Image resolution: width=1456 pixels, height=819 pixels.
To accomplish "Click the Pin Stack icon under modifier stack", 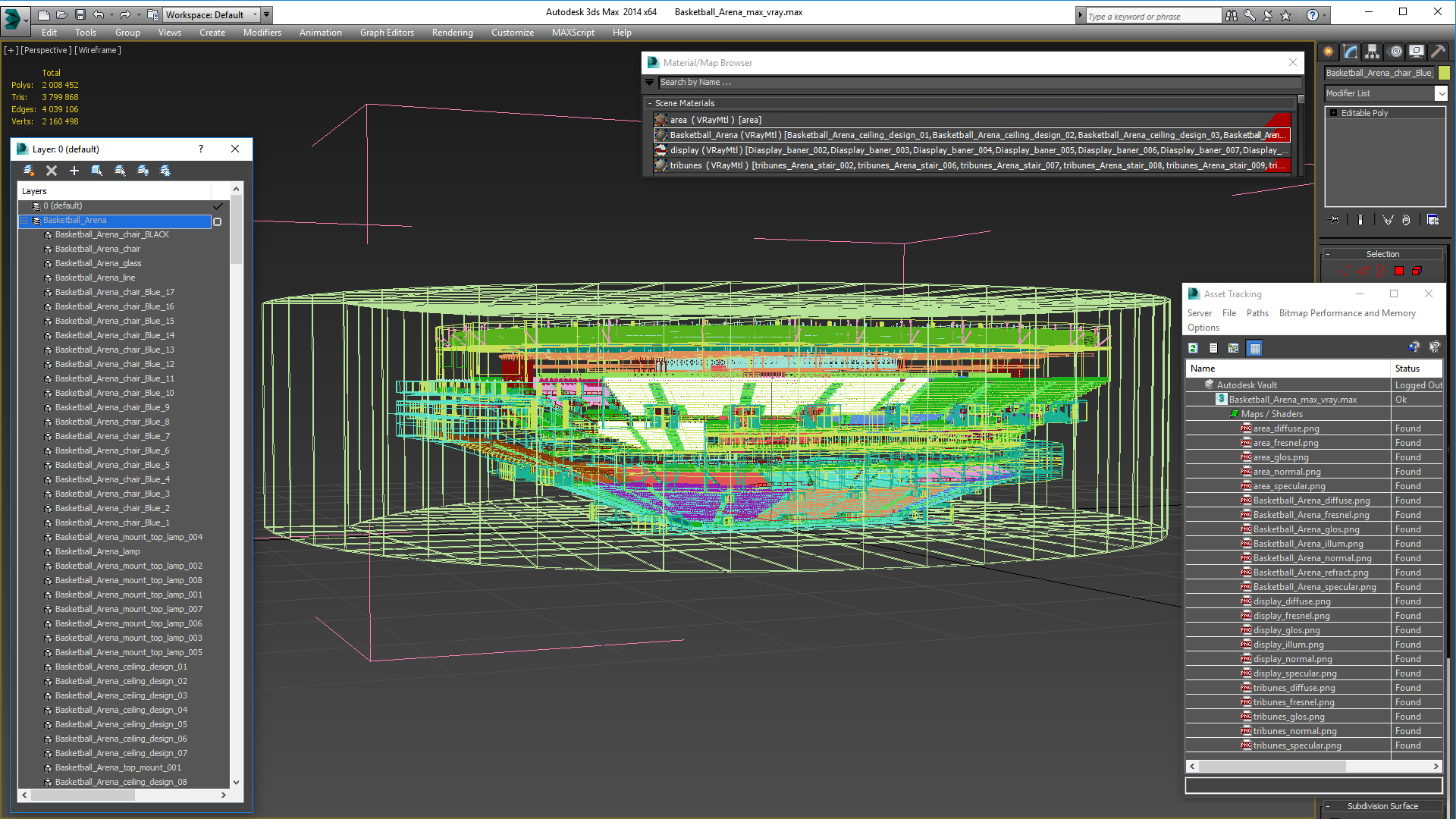I will coord(1335,220).
